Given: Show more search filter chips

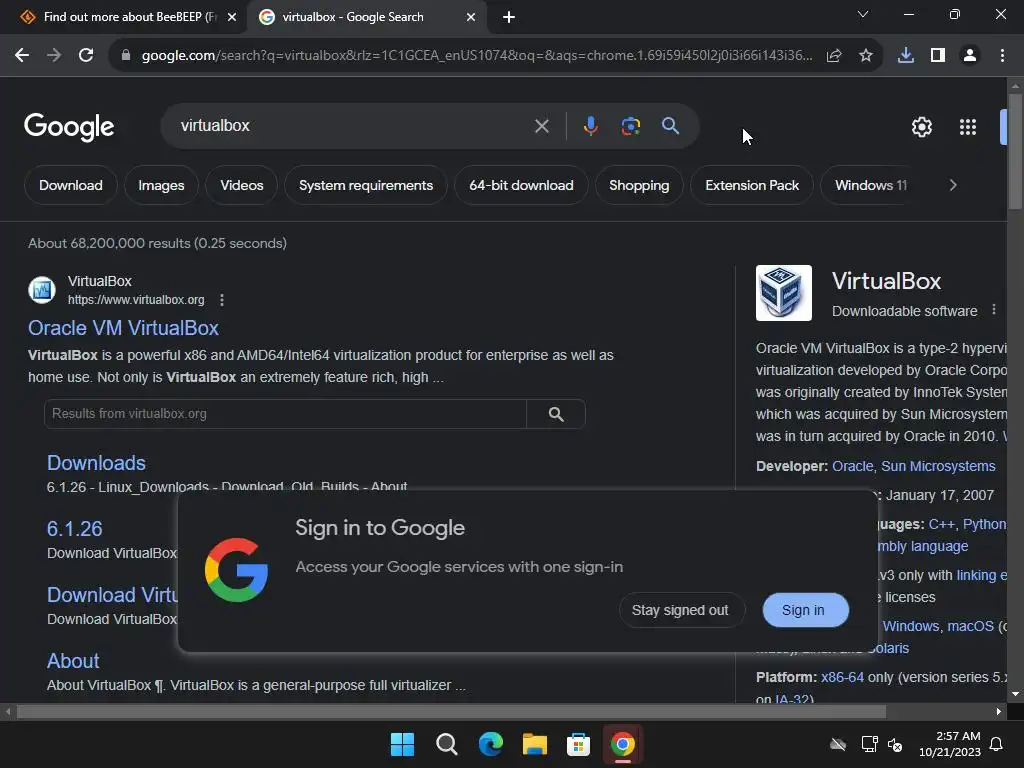Looking at the screenshot, I should (x=953, y=185).
